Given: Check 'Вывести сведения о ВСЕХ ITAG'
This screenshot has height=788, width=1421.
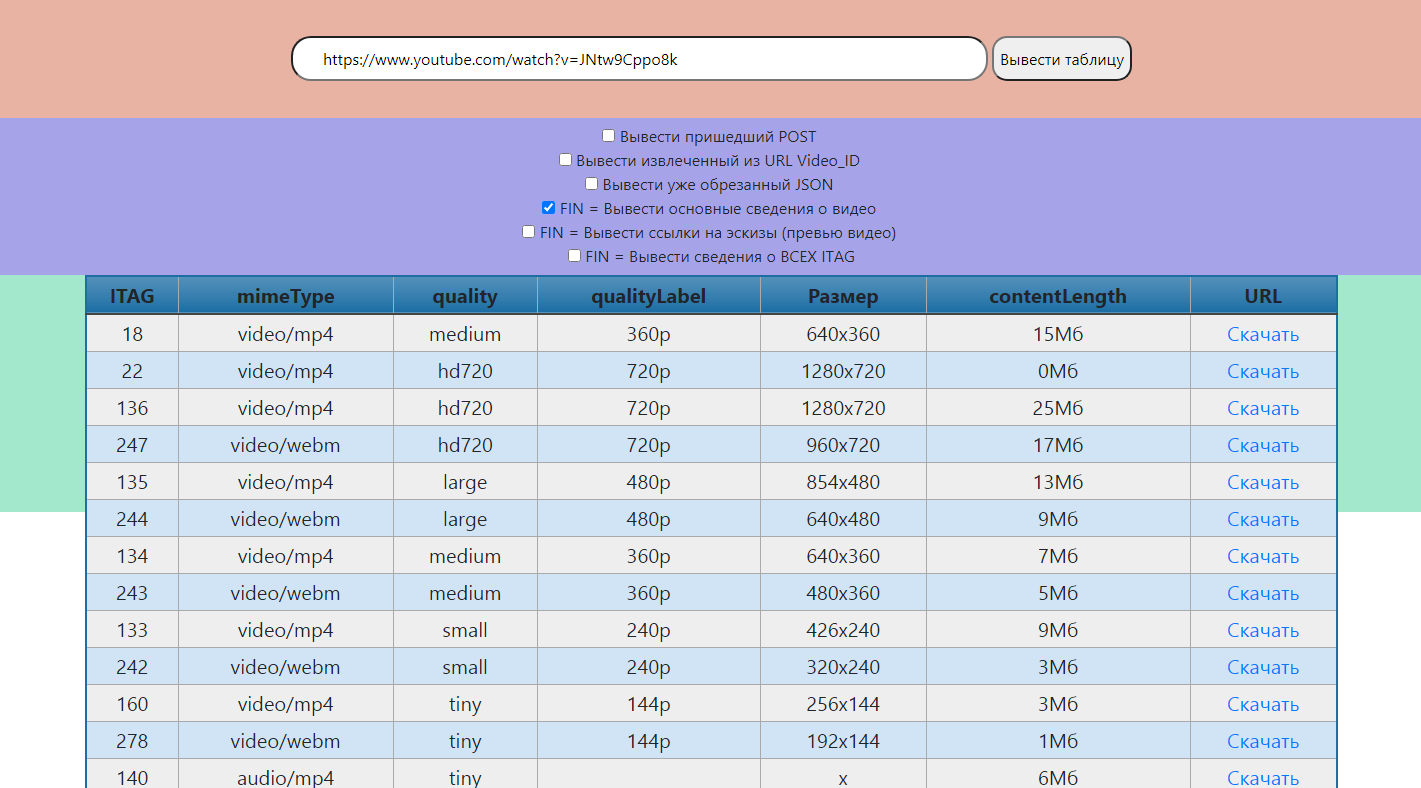Looking at the screenshot, I should [x=574, y=256].
